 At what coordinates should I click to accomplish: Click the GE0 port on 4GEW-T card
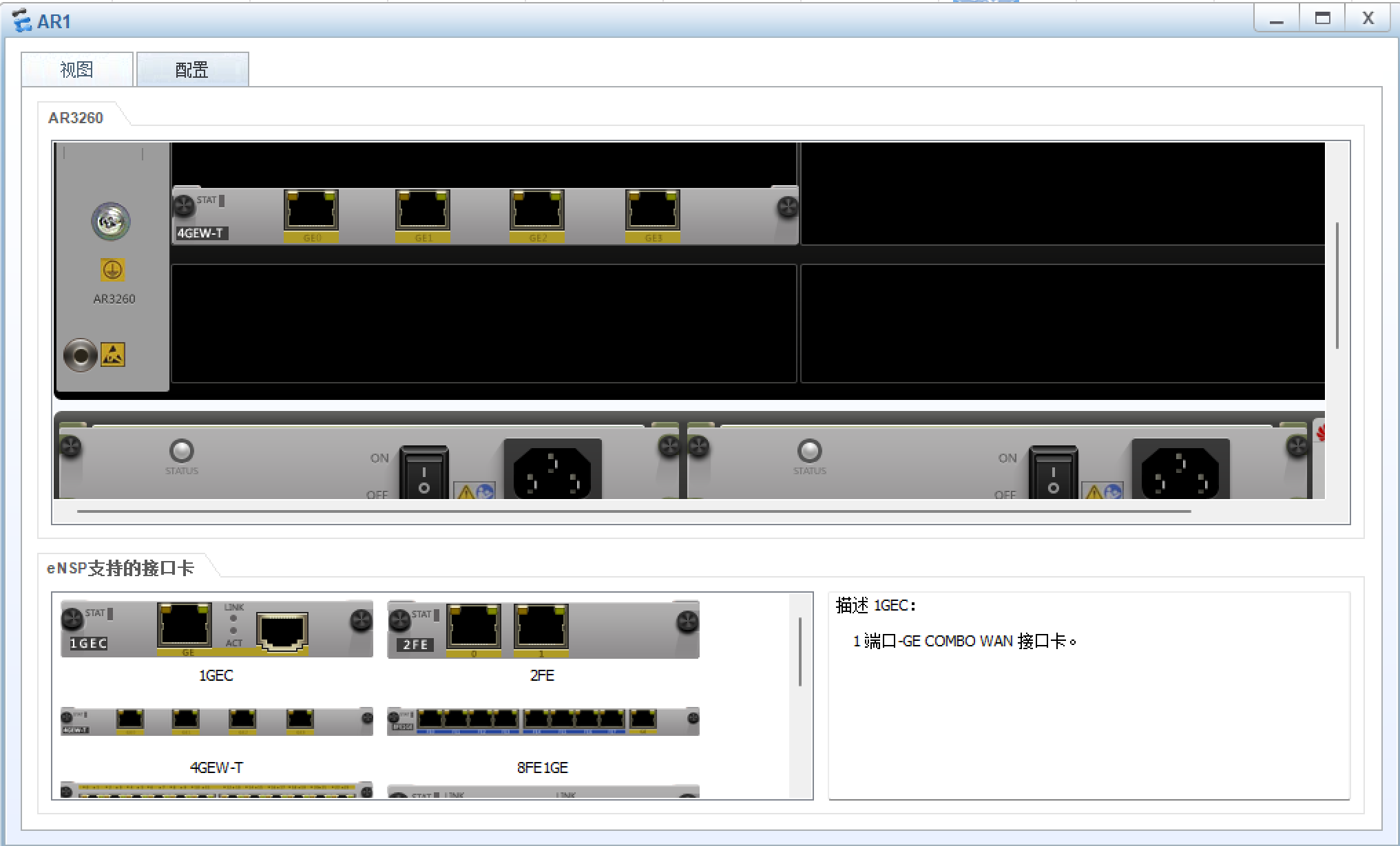point(311,211)
